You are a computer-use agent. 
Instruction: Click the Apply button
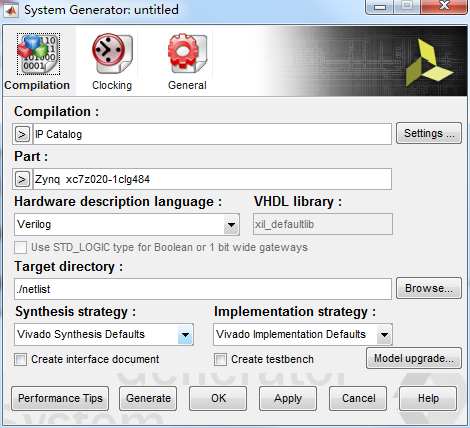click(x=288, y=398)
